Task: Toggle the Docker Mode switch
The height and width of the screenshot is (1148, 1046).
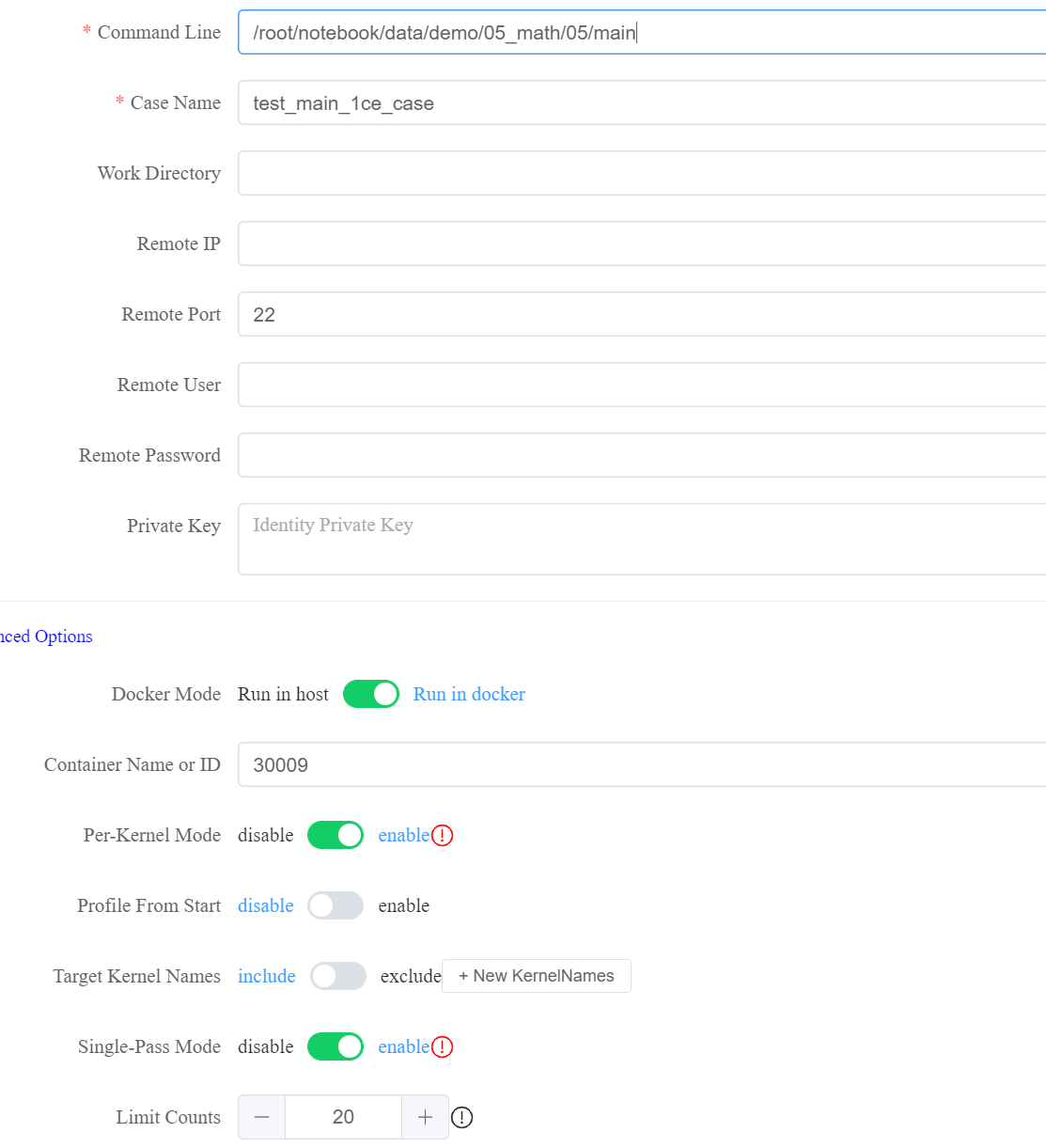Action: pos(371,694)
